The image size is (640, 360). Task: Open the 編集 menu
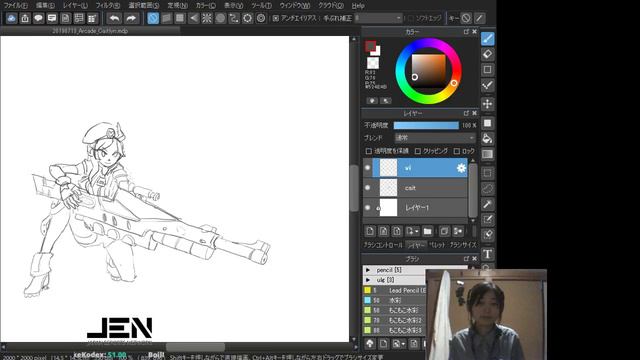45,5
